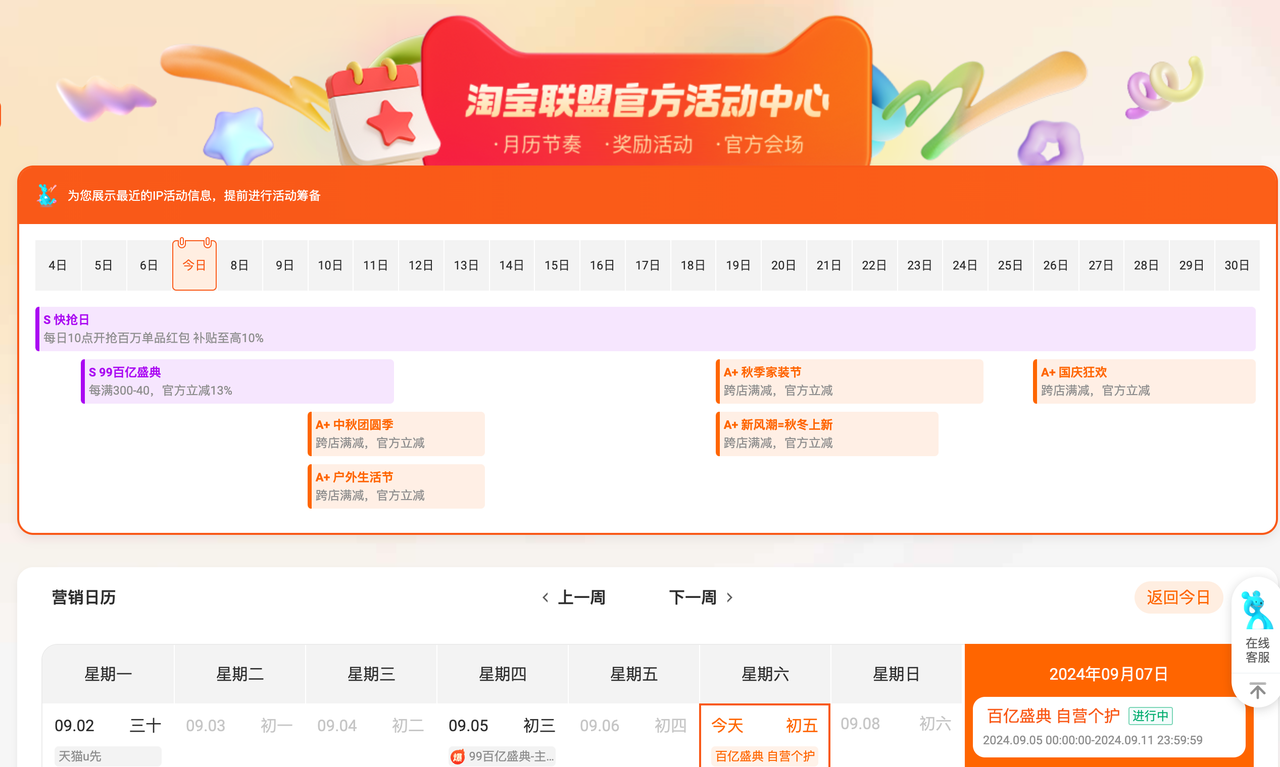The width and height of the screenshot is (1280, 767).
Task: Open the S 快抢日 activity bar
Action: [x=645, y=329]
